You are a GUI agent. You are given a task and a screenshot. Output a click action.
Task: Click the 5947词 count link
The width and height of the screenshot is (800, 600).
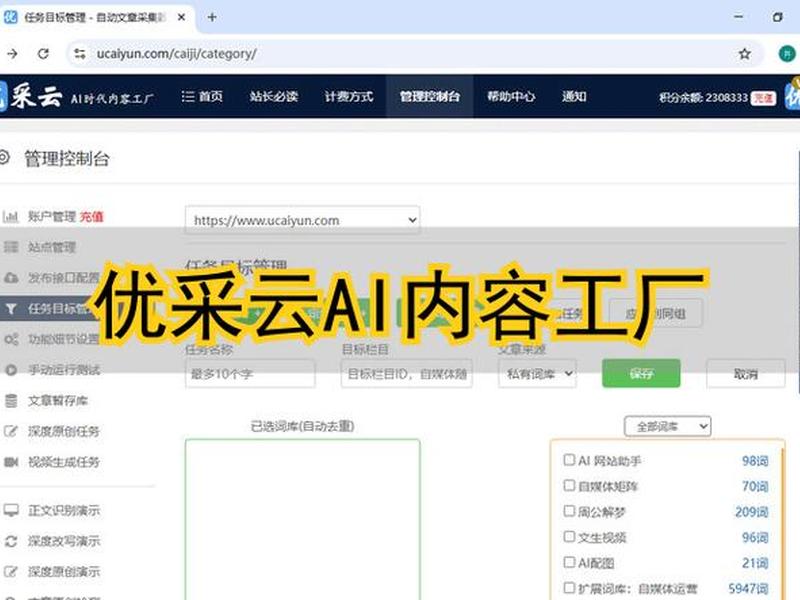pyautogui.click(x=748, y=588)
